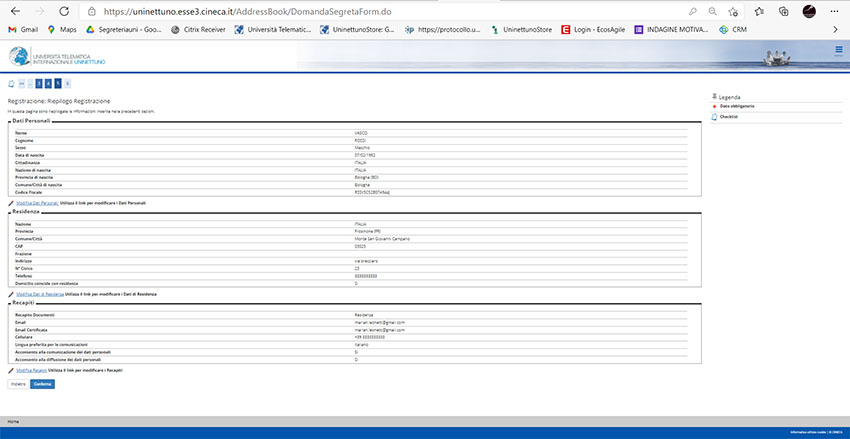Open the hamburger menu in the site header
This screenshot has width=850, height=439.
point(838,49)
